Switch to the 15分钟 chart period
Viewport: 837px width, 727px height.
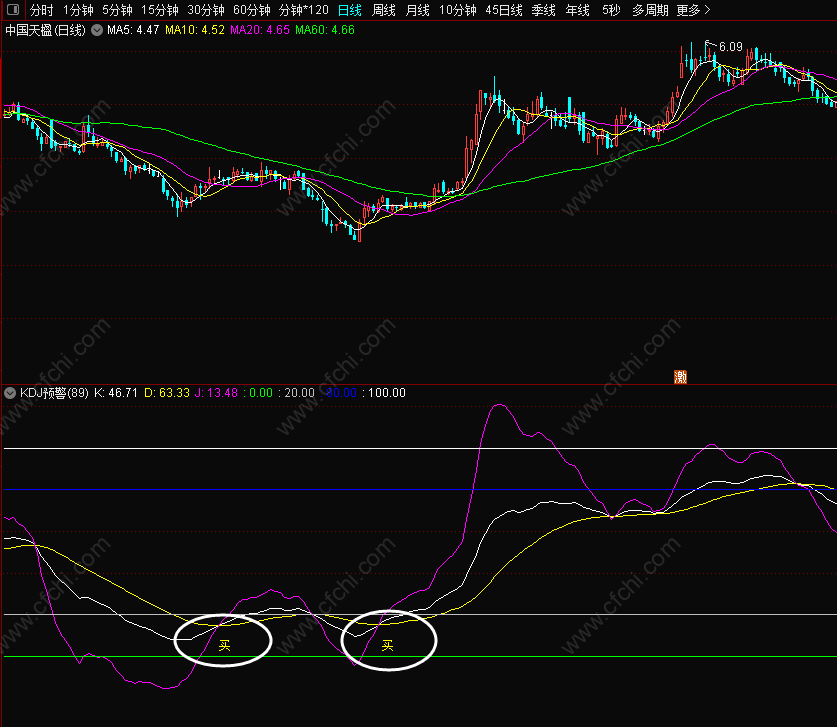click(x=161, y=10)
